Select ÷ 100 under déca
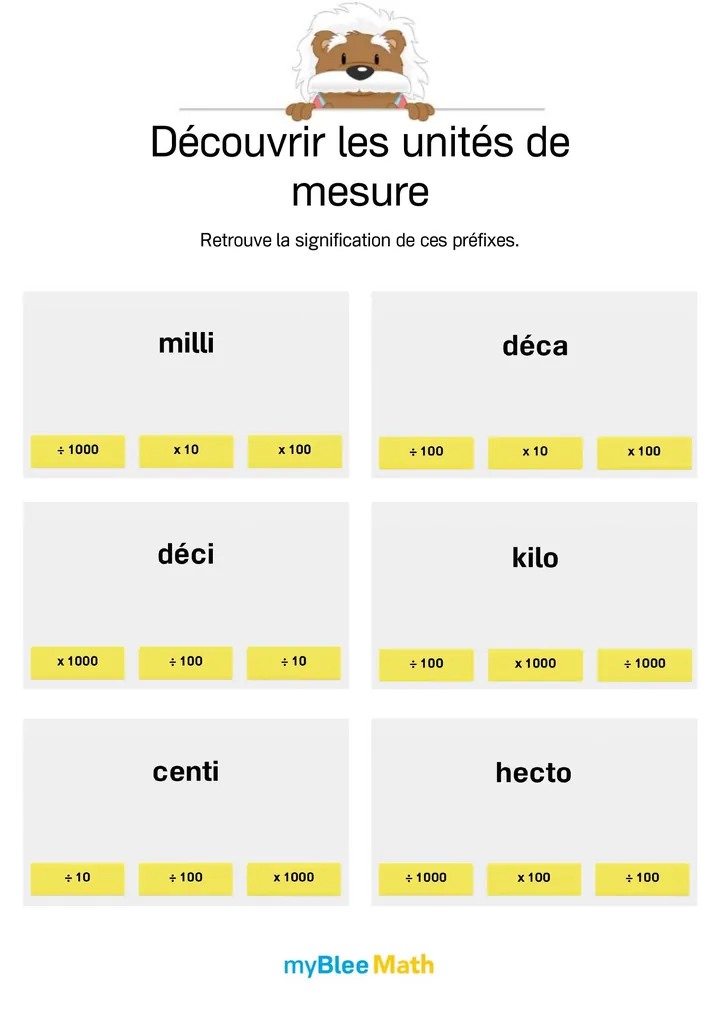The image size is (720, 1018). [x=426, y=452]
